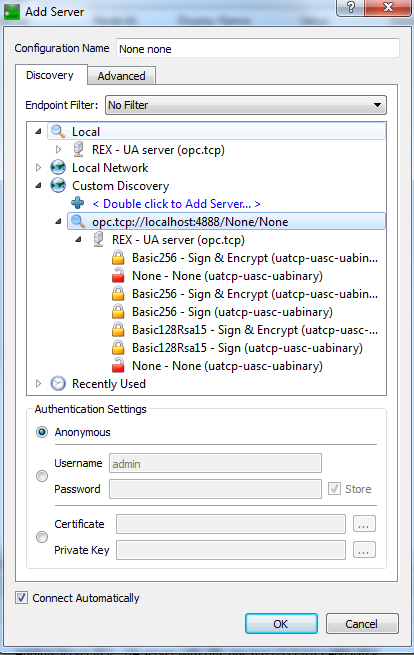
Task: Toggle the Connect Automatically checkbox
Action: pos(21,597)
